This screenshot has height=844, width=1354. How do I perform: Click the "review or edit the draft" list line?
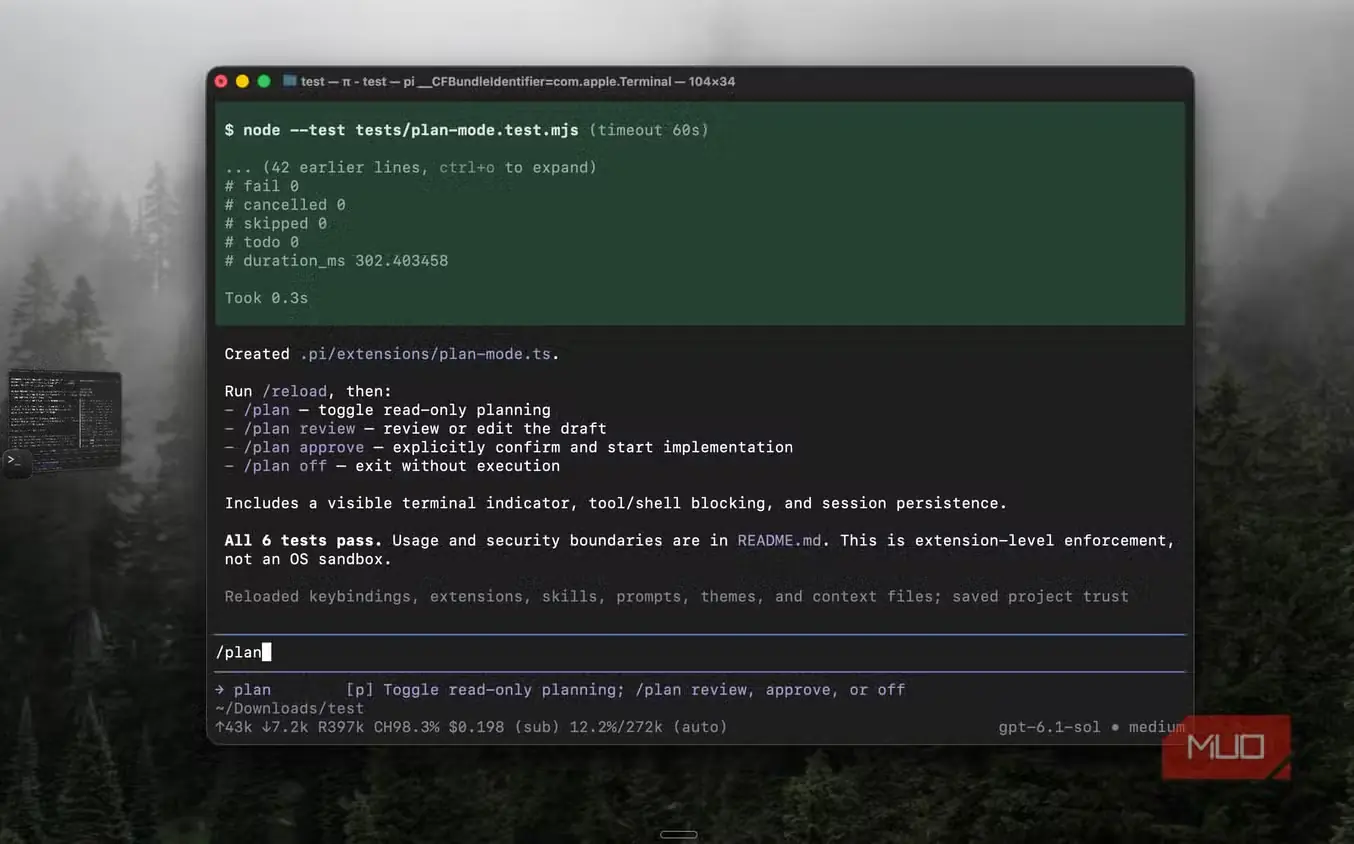(416, 428)
